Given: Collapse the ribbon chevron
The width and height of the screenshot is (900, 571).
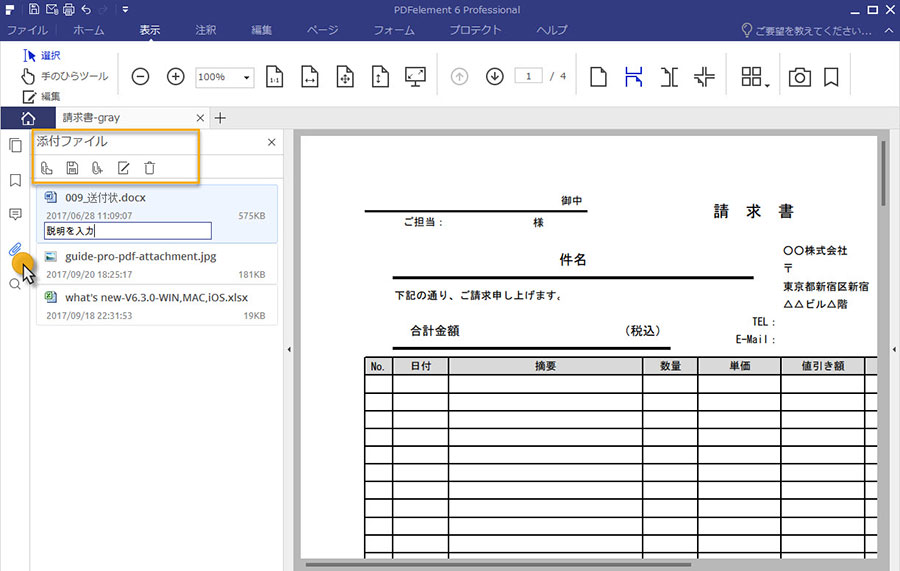Looking at the screenshot, I should [889, 31].
